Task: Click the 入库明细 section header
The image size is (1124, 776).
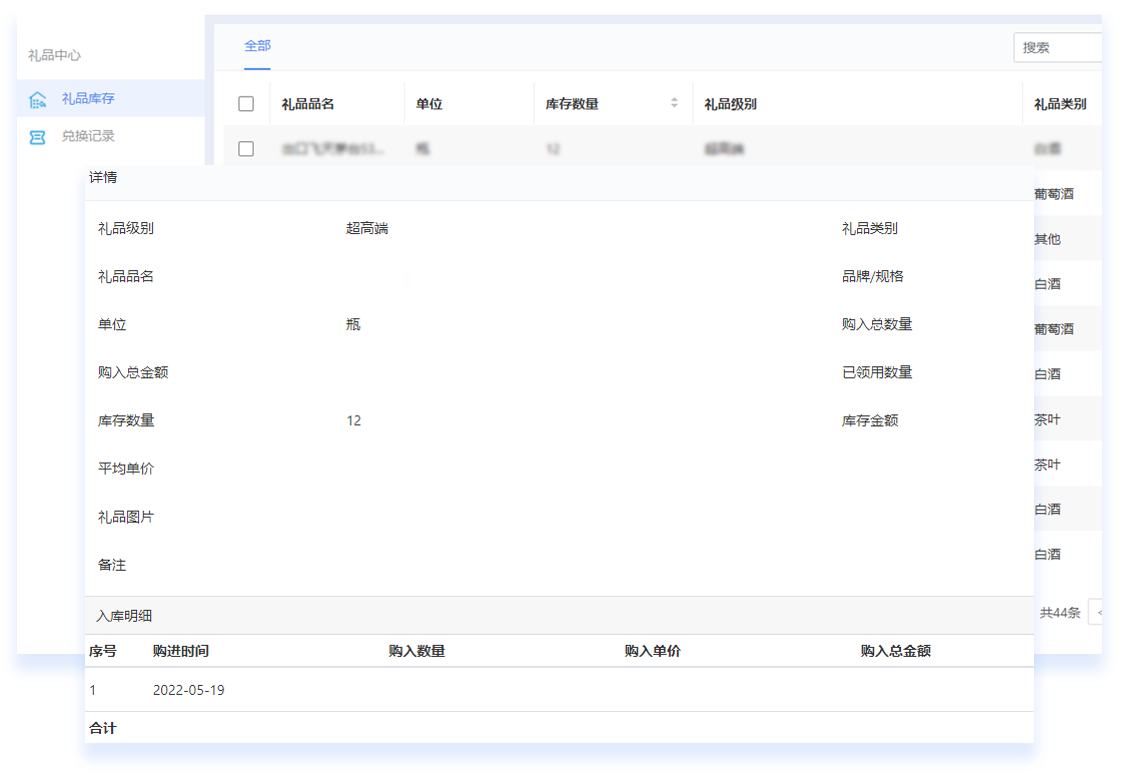Action: tap(124, 616)
